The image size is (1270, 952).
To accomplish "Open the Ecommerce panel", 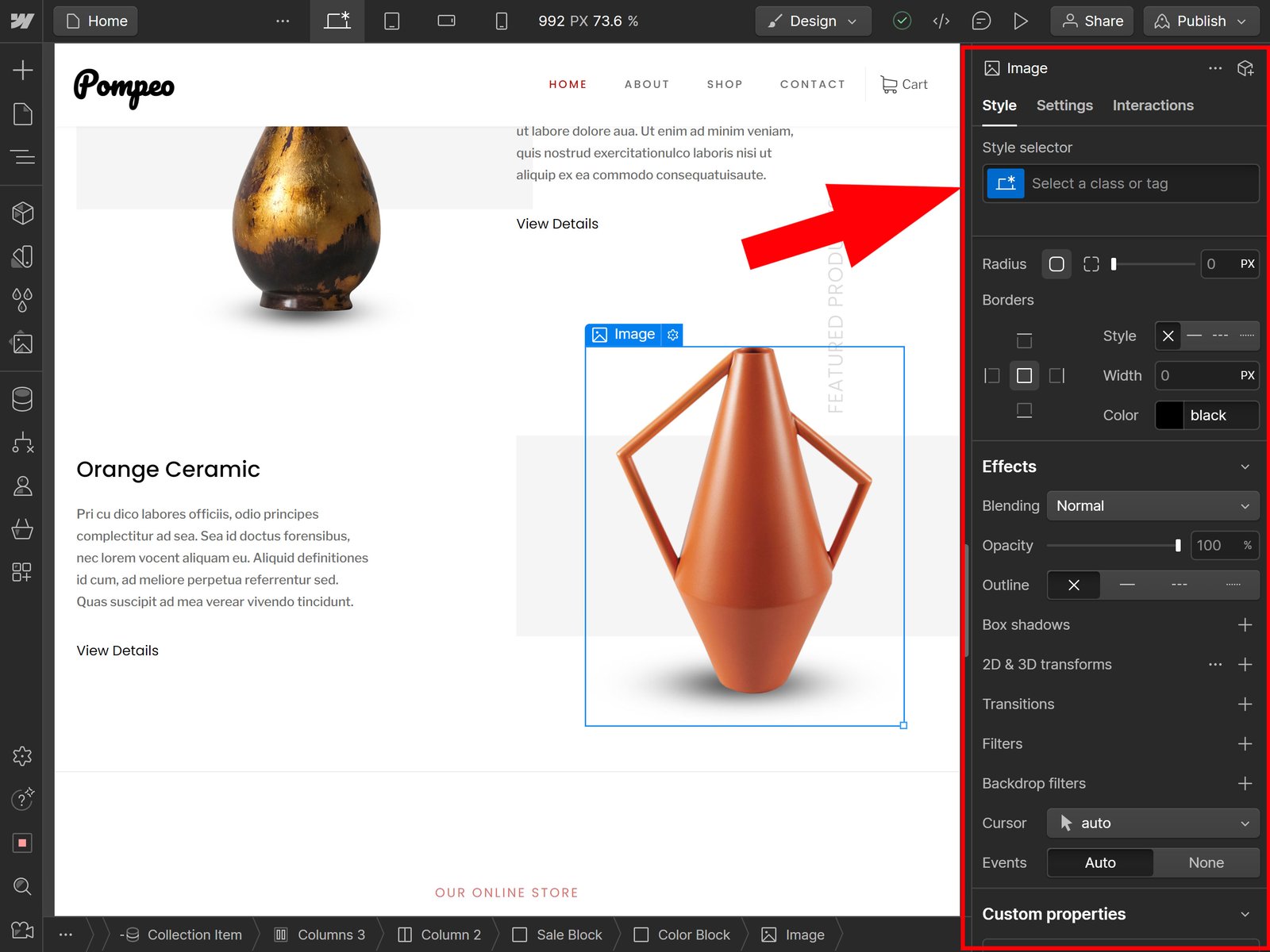I will click(x=21, y=529).
